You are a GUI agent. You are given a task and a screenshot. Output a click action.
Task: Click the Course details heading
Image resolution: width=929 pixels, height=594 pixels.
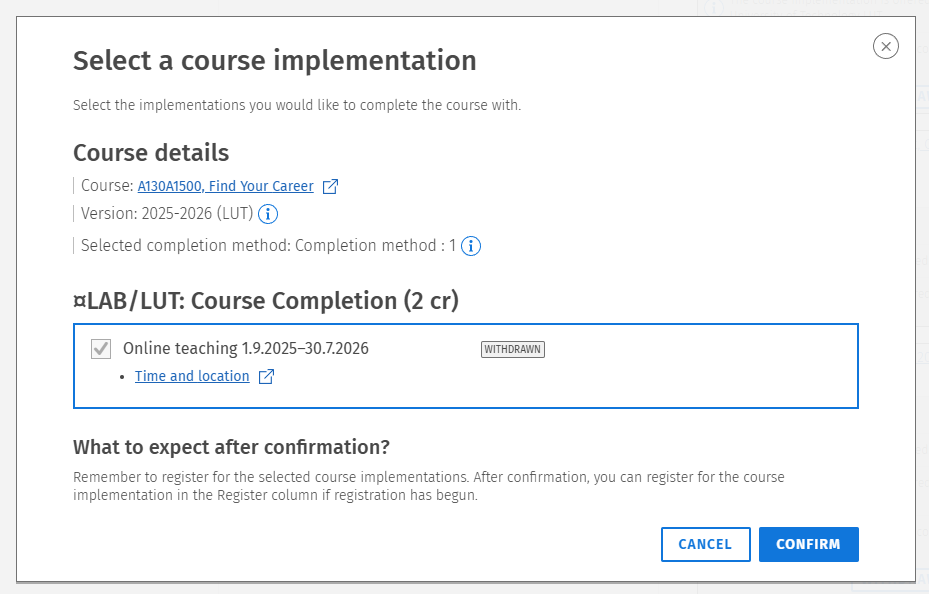tap(151, 153)
